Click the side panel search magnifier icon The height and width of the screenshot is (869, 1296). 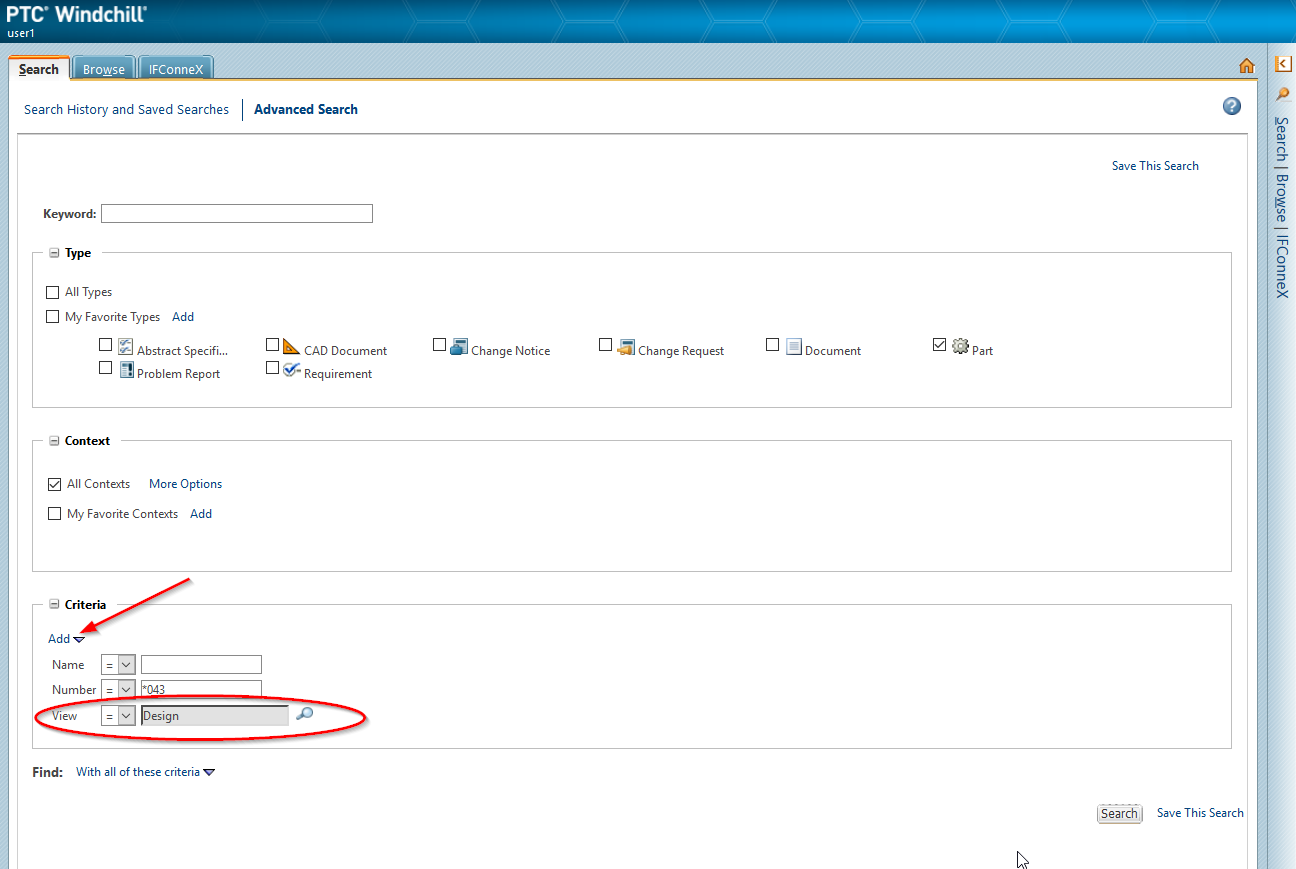(1283, 94)
